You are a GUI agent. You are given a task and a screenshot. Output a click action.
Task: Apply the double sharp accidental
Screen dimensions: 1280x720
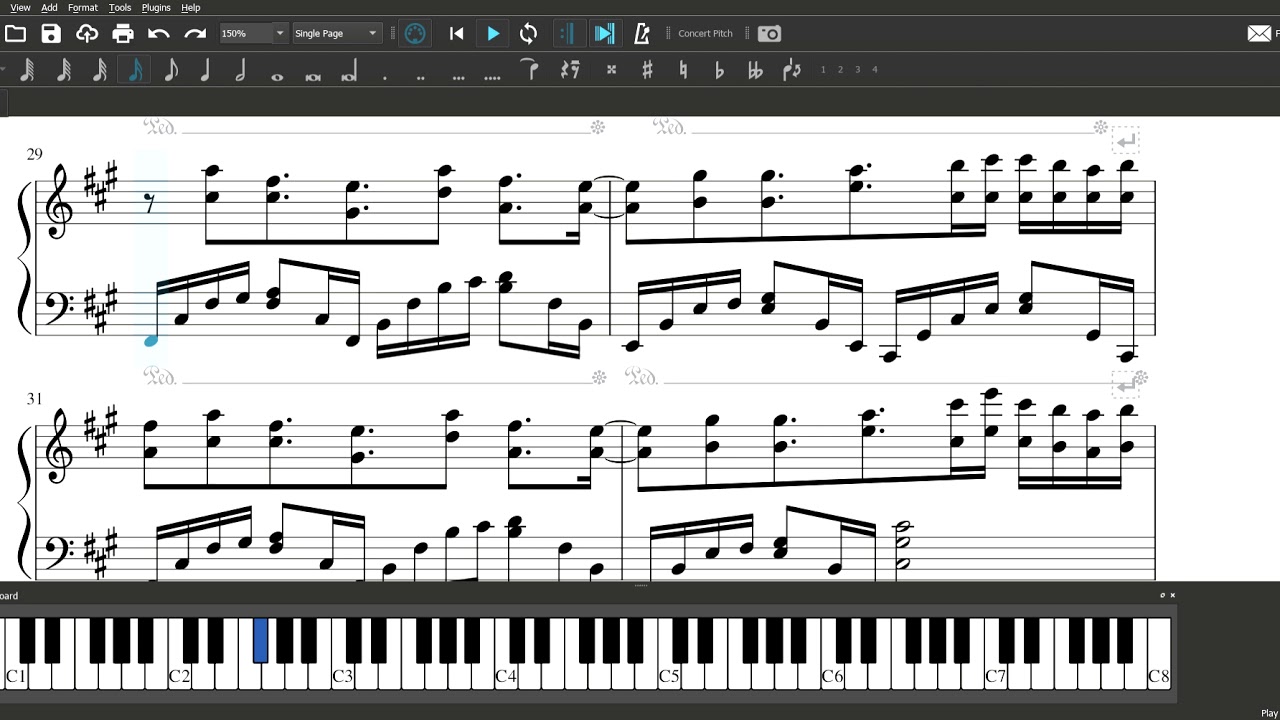tap(611, 70)
